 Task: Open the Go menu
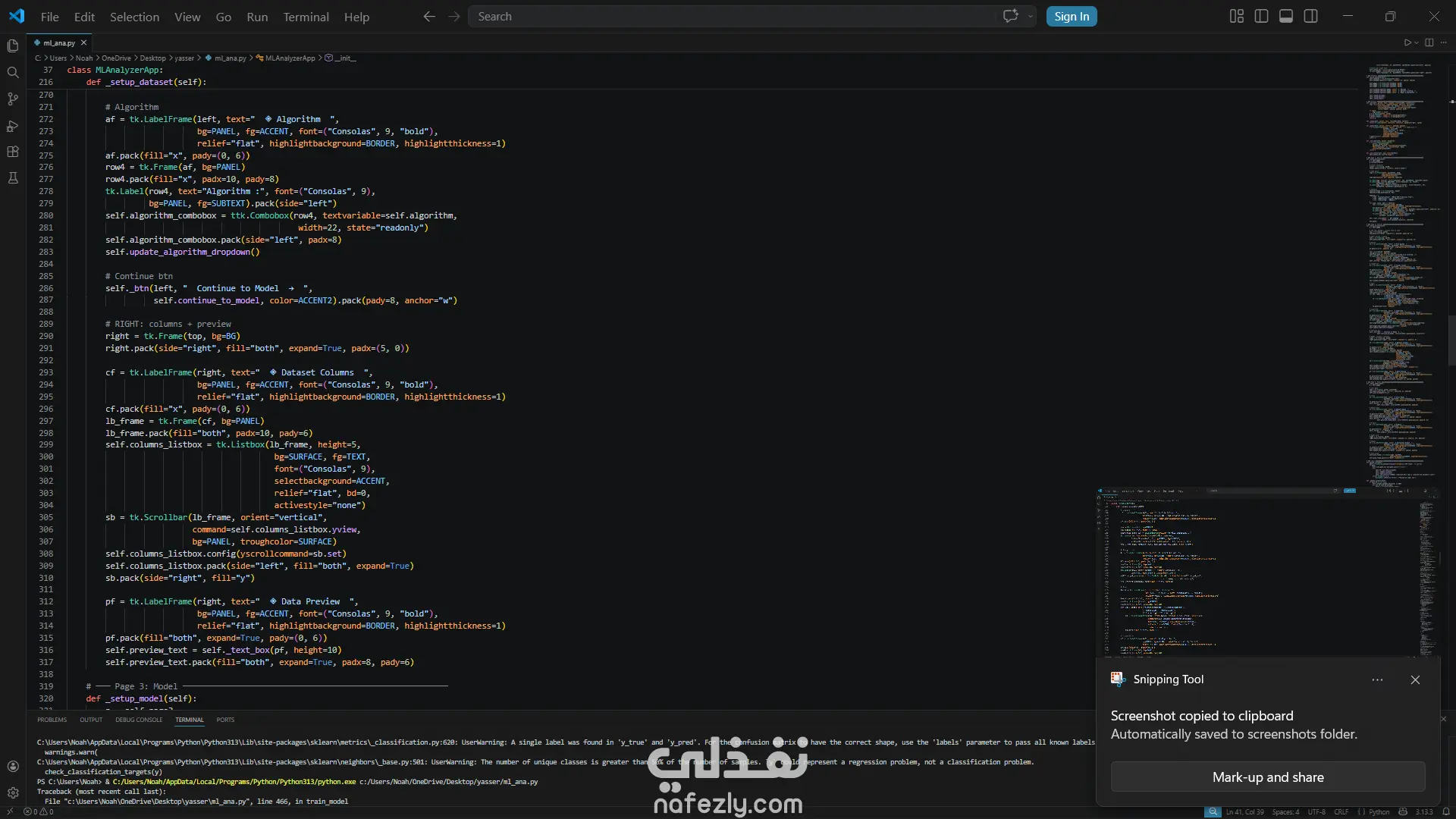point(224,17)
